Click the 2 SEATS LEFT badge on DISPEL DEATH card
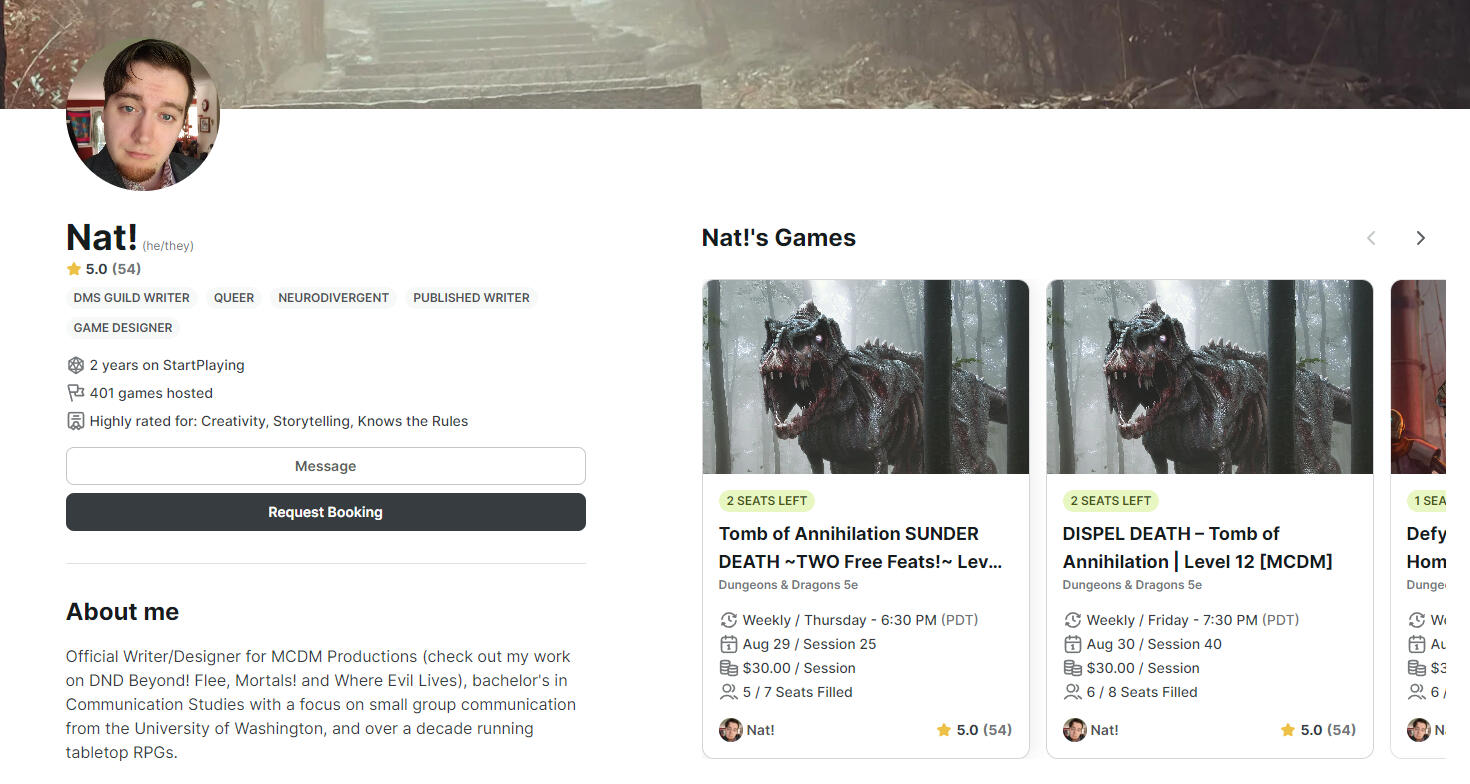 (1110, 501)
